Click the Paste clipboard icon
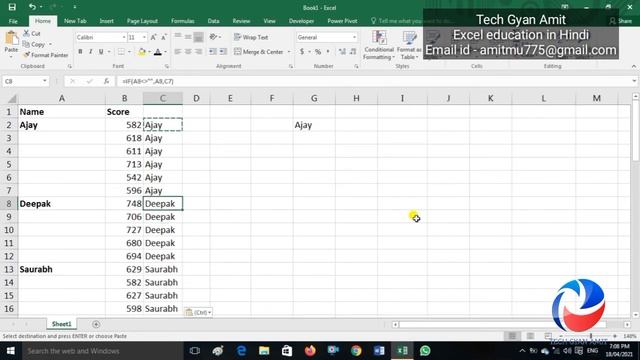 [11, 38]
